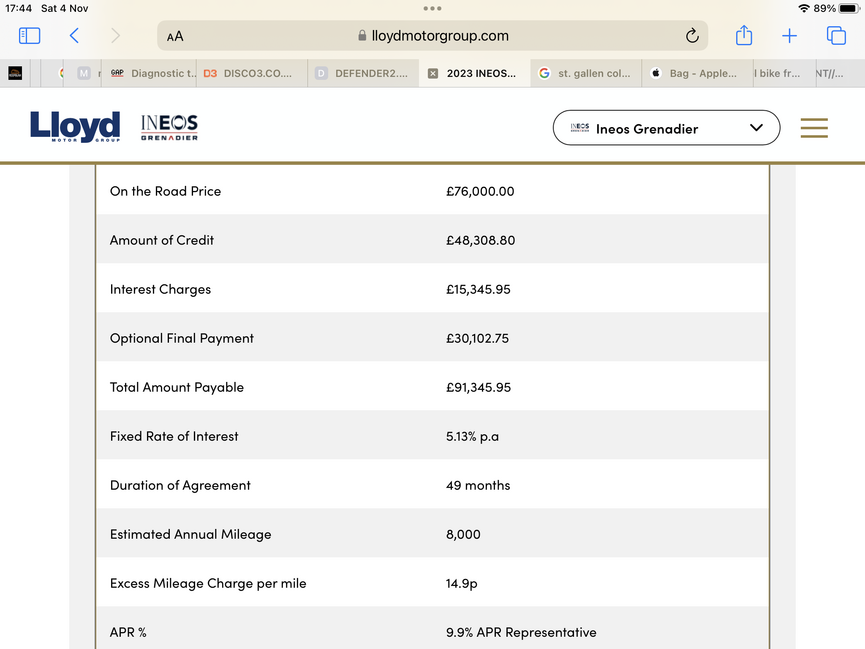Image resolution: width=865 pixels, height=649 pixels.
Task: Select the Total Amount Payable £91,345.95 value
Action: 478,387
